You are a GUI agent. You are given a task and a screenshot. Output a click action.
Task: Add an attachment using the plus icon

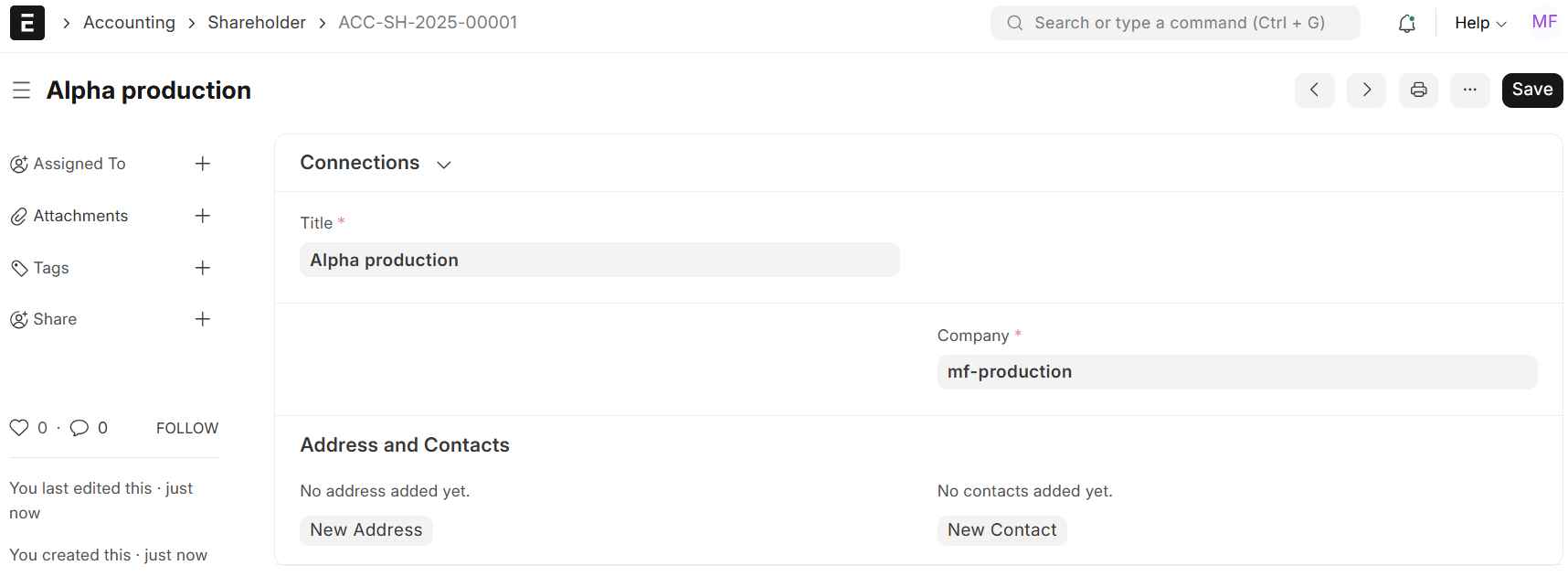(203, 216)
